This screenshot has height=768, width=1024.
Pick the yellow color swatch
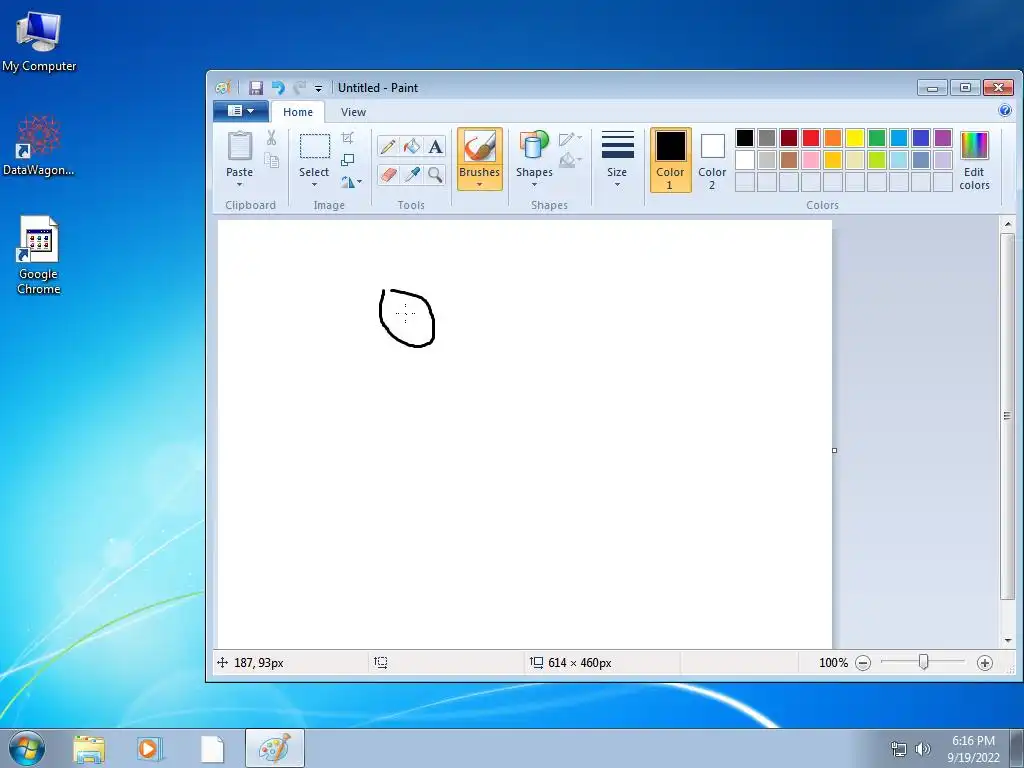855,138
